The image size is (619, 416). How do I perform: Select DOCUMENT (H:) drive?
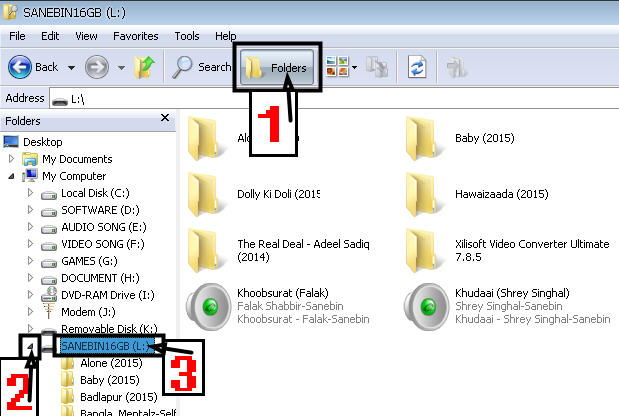[100, 278]
